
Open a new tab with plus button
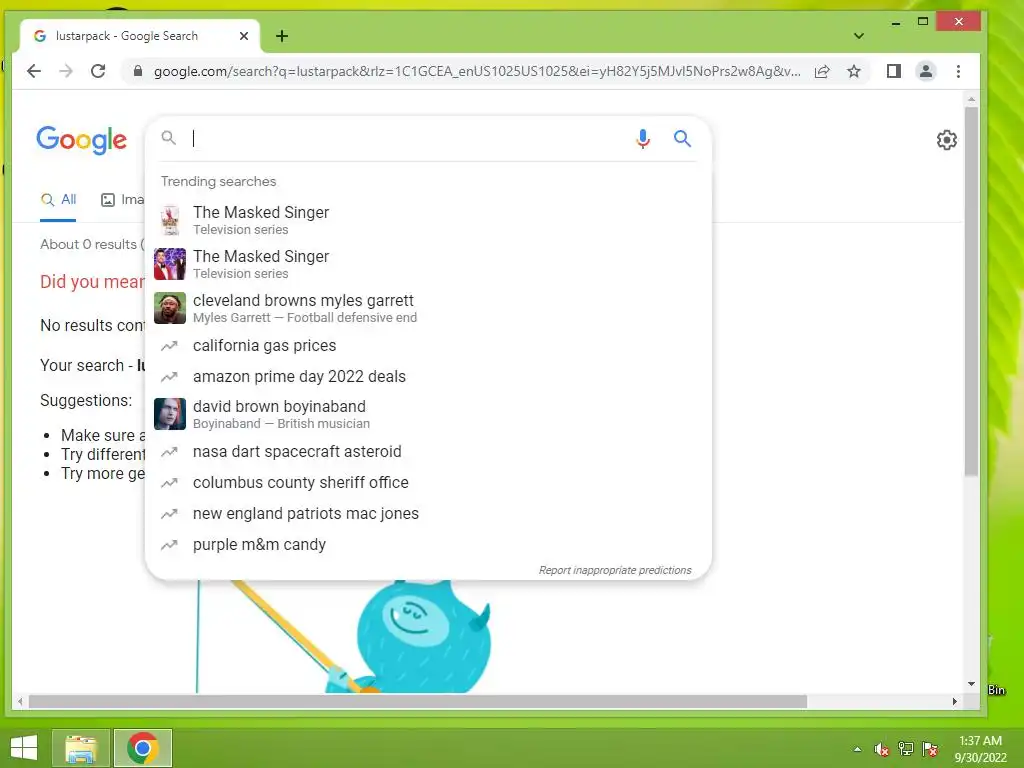point(281,36)
